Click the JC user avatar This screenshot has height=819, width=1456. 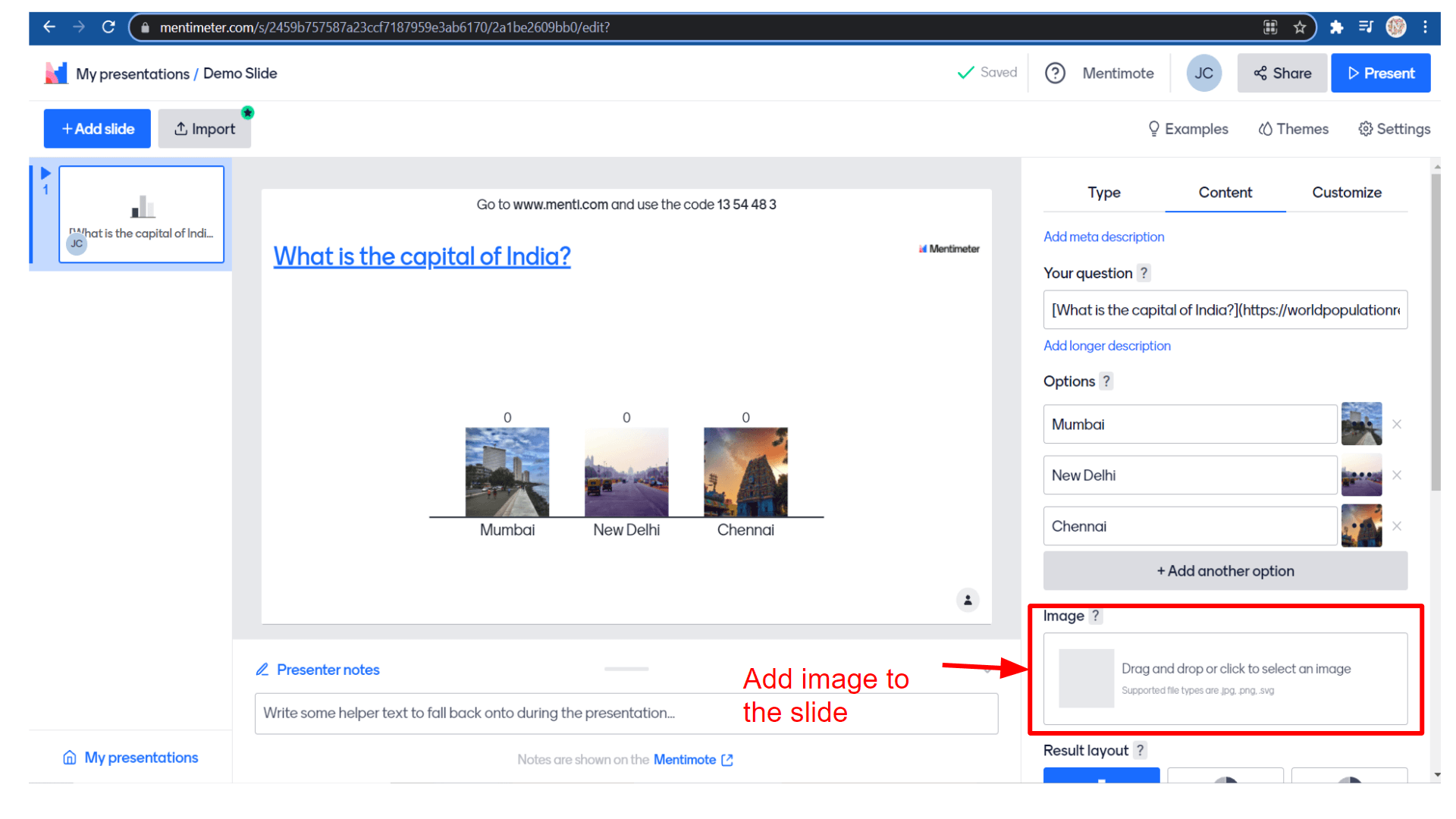click(1203, 74)
